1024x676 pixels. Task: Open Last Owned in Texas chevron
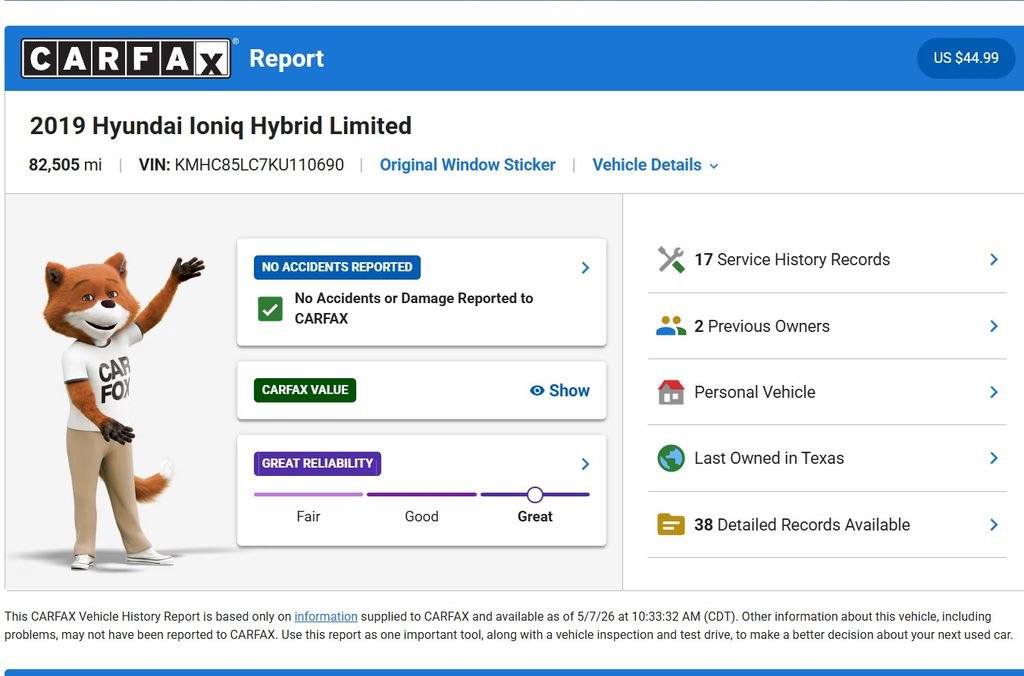[x=993, y=459]
